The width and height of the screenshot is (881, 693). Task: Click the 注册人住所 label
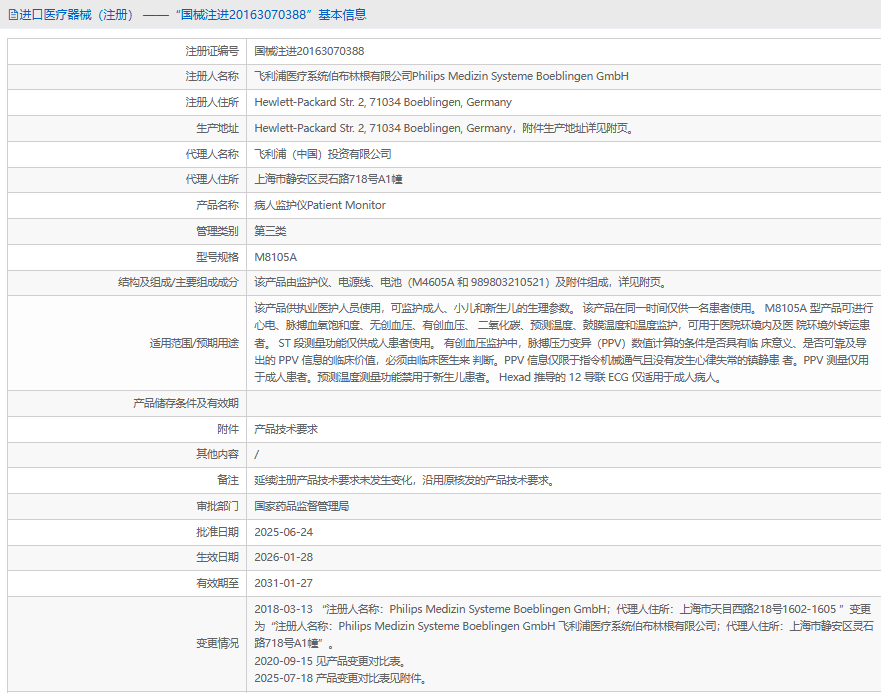click(x=212, y=102)
